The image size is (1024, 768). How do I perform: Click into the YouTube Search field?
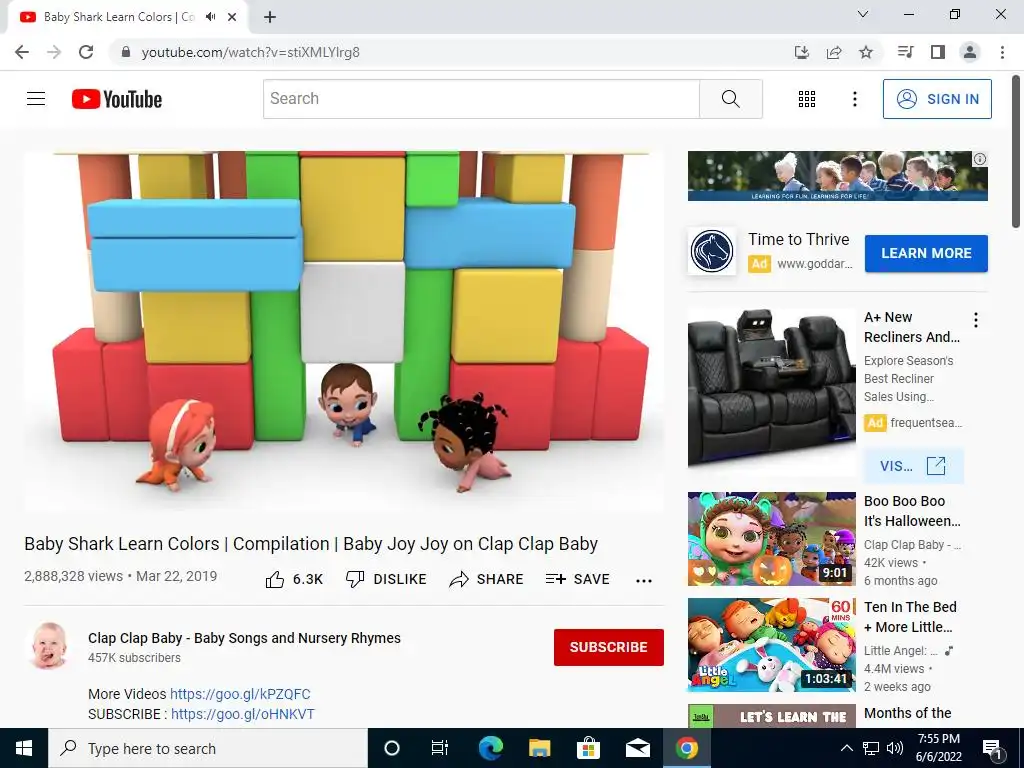point(481,99)
